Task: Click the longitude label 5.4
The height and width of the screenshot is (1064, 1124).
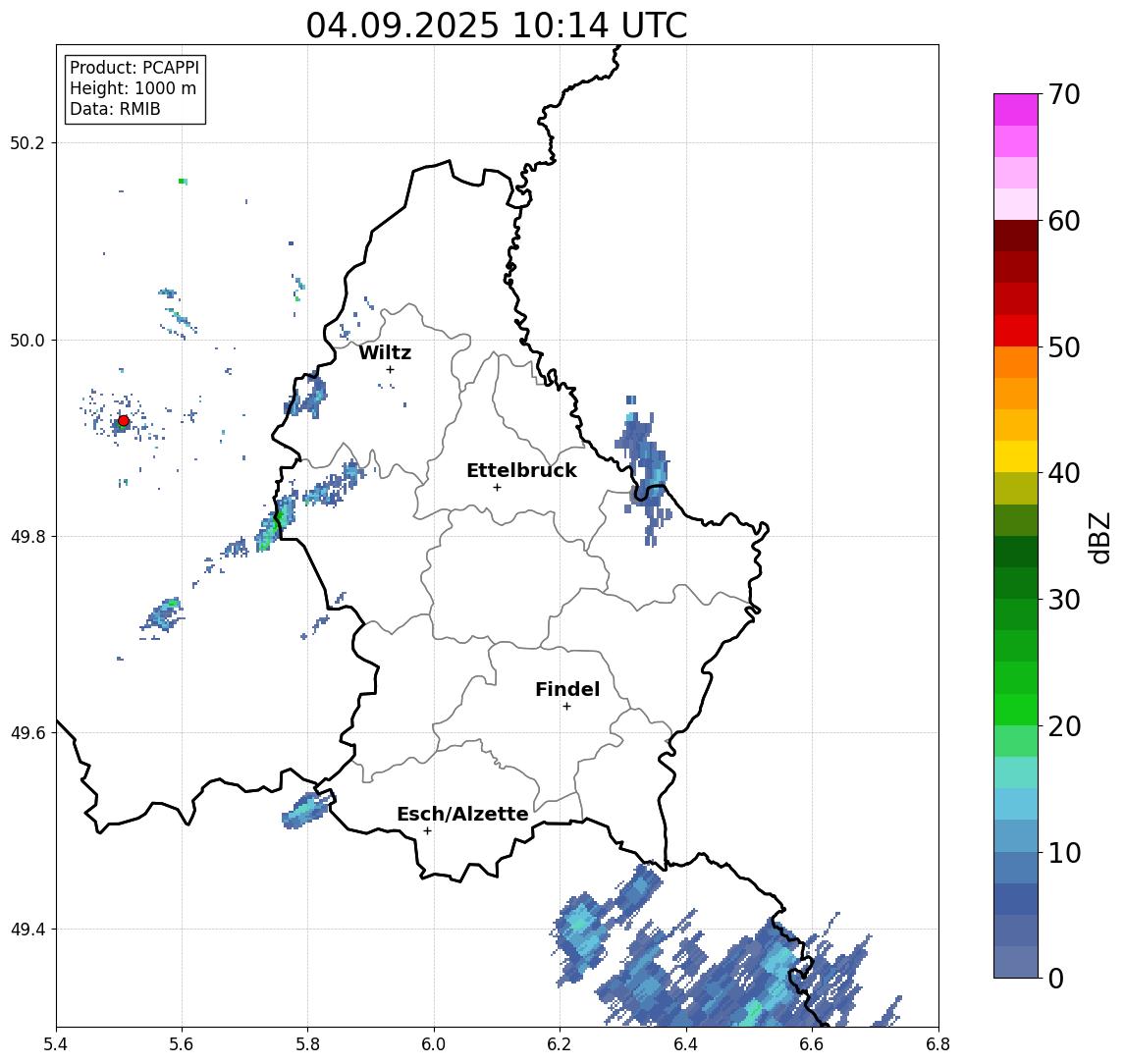Action: tap(56, 1044)
